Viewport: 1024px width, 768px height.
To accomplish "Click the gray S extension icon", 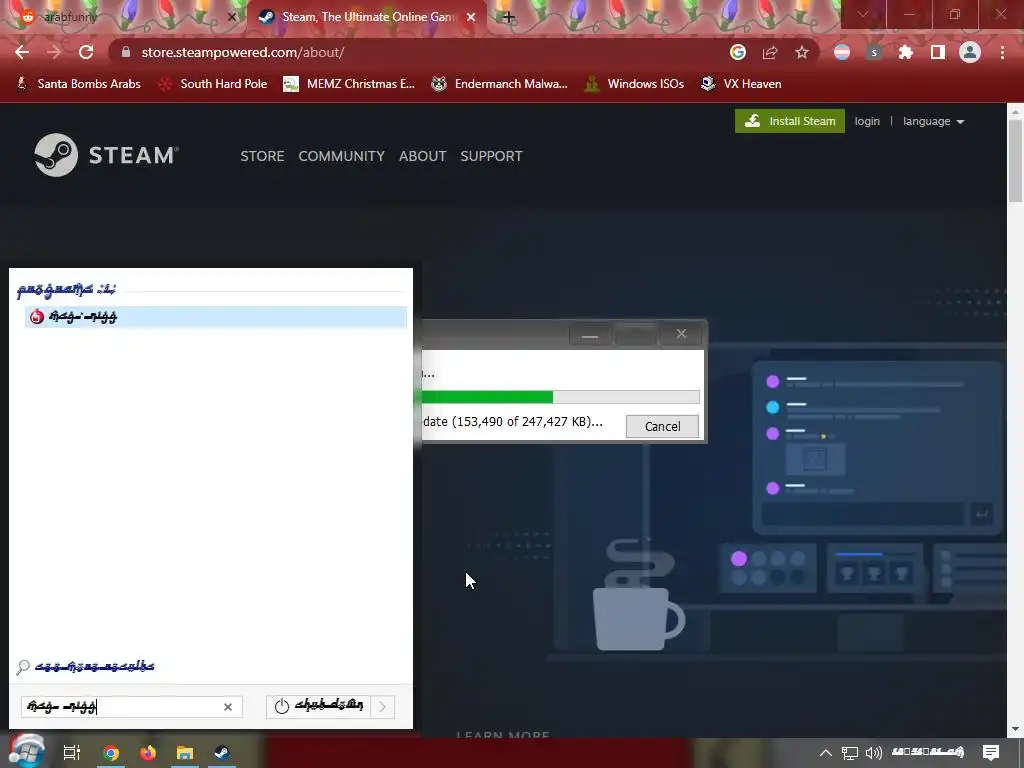I will coord(874,52).
